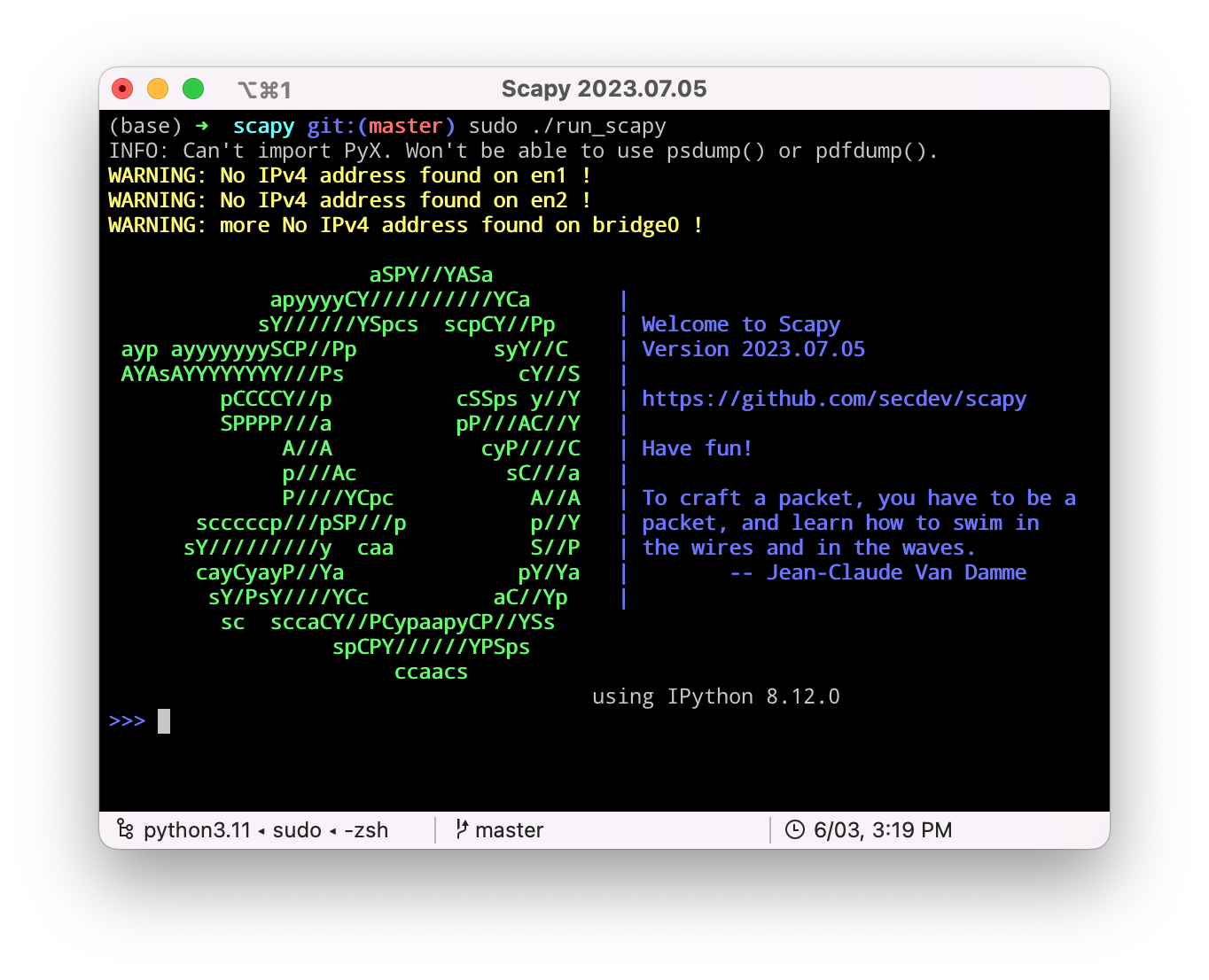Click the en1 IPv4 warning line
The height and width of the screenshot is (980, 1209).
[349, 175]
